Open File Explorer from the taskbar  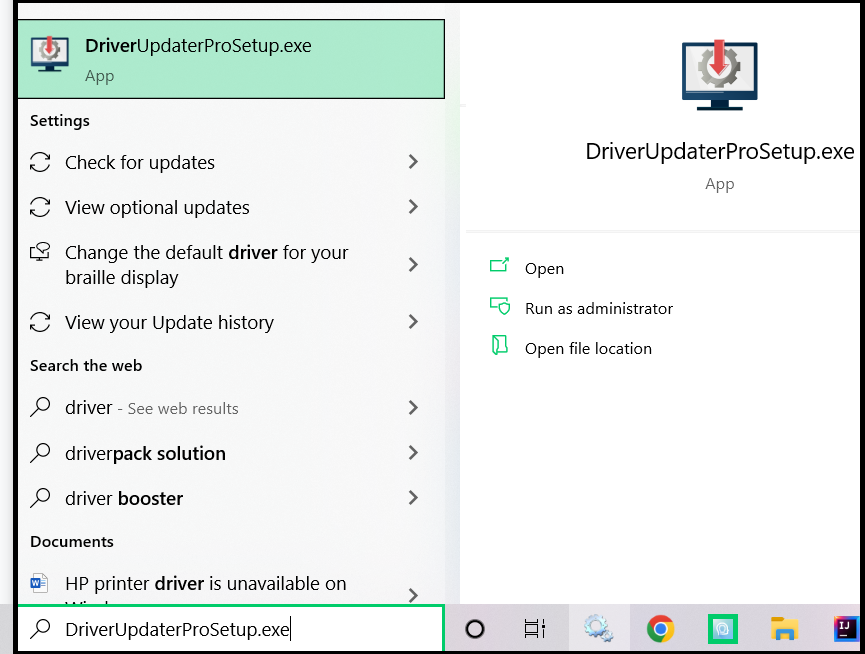784,629
